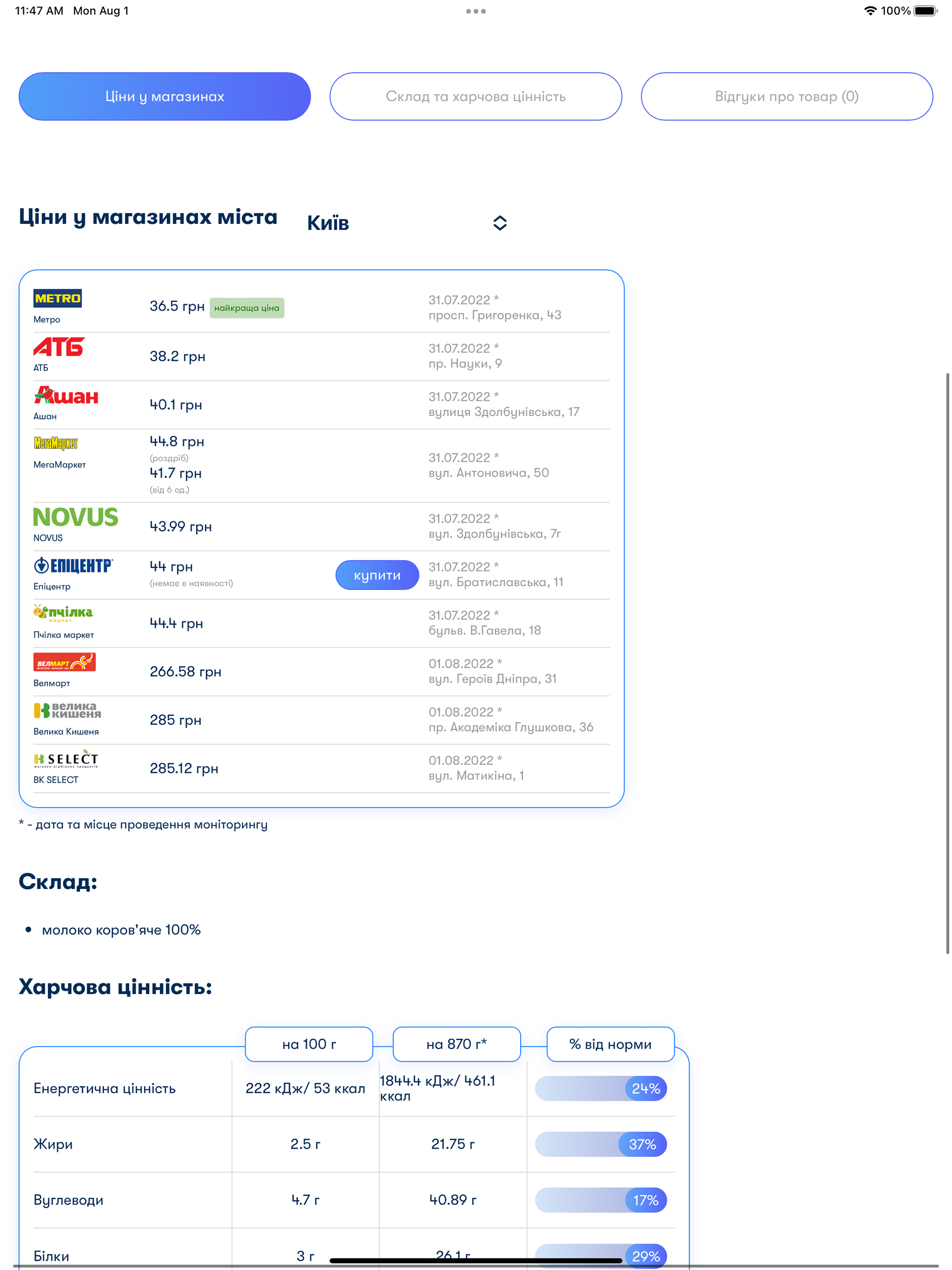
Task: Select the '% від норми' column header
Action: (610, 1044)
